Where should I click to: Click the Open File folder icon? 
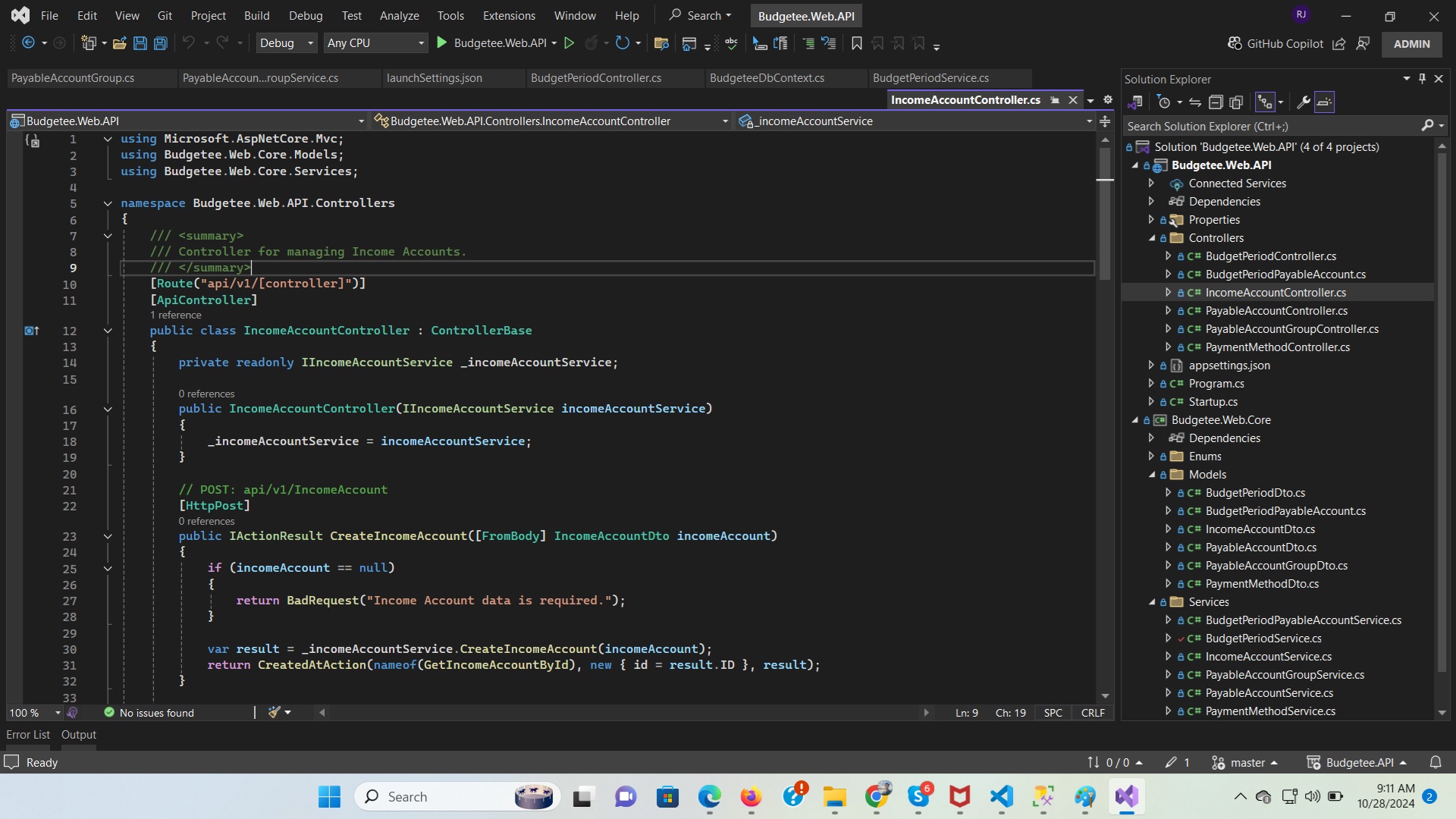tap(119, 43)
